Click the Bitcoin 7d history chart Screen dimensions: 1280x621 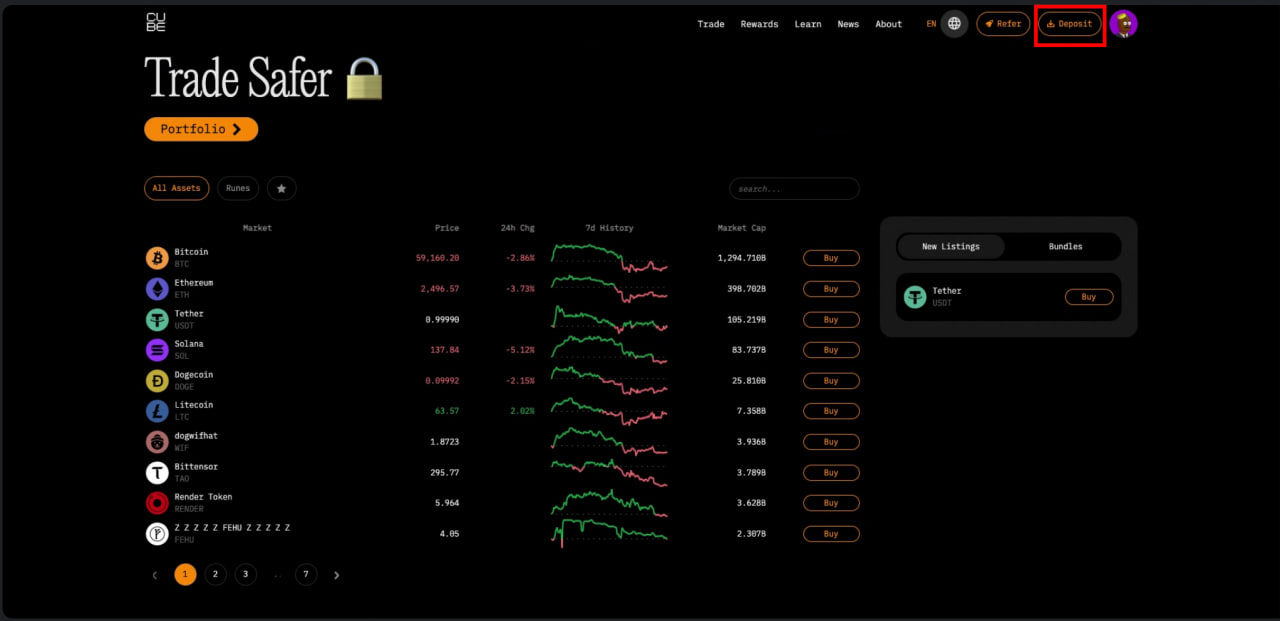(x=609, y=258)
